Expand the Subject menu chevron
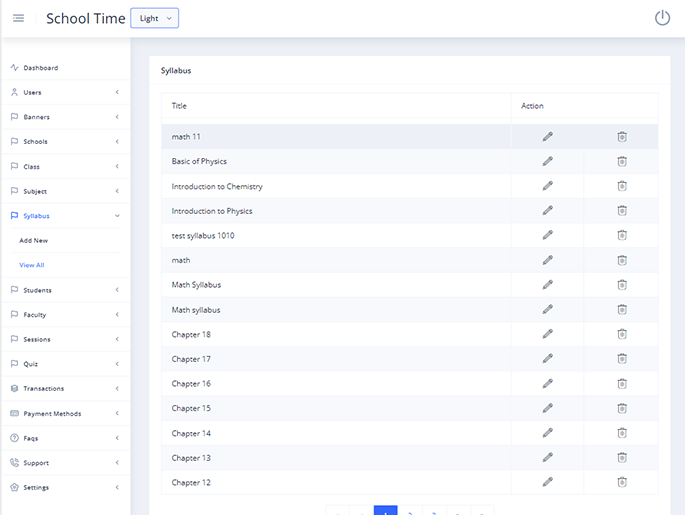Screen dimensions: 685x515 tap(117, 191)
